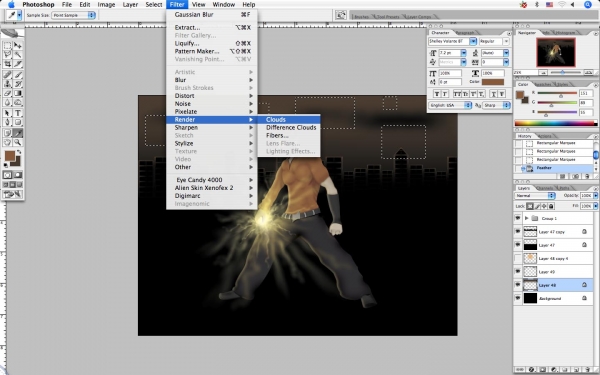The height and width of the screenshot is (375, 600).
Task: Click the Bluetooth menu bar icon
Action: [x=537, y=5]
